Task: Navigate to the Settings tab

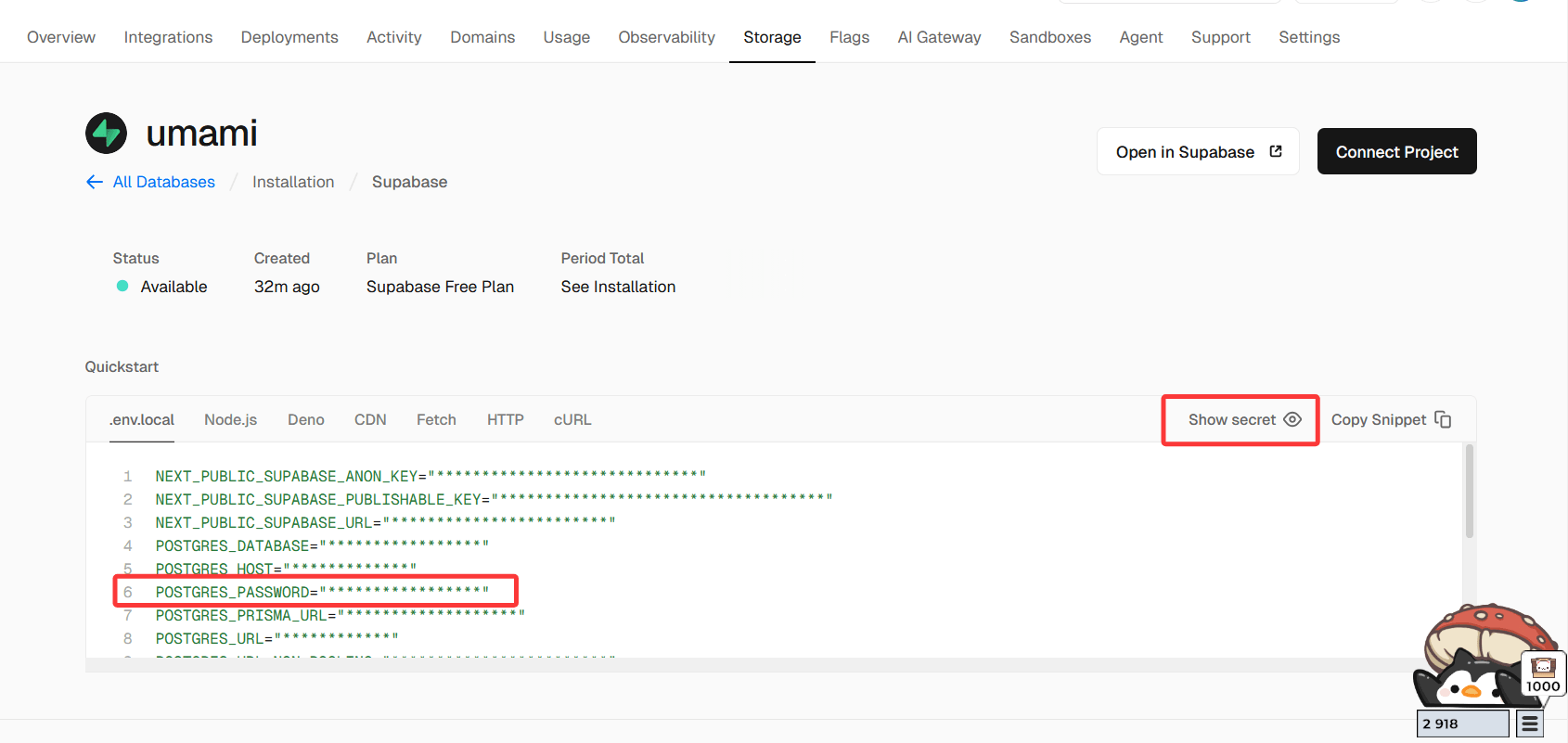Action: coord(1308,37)
